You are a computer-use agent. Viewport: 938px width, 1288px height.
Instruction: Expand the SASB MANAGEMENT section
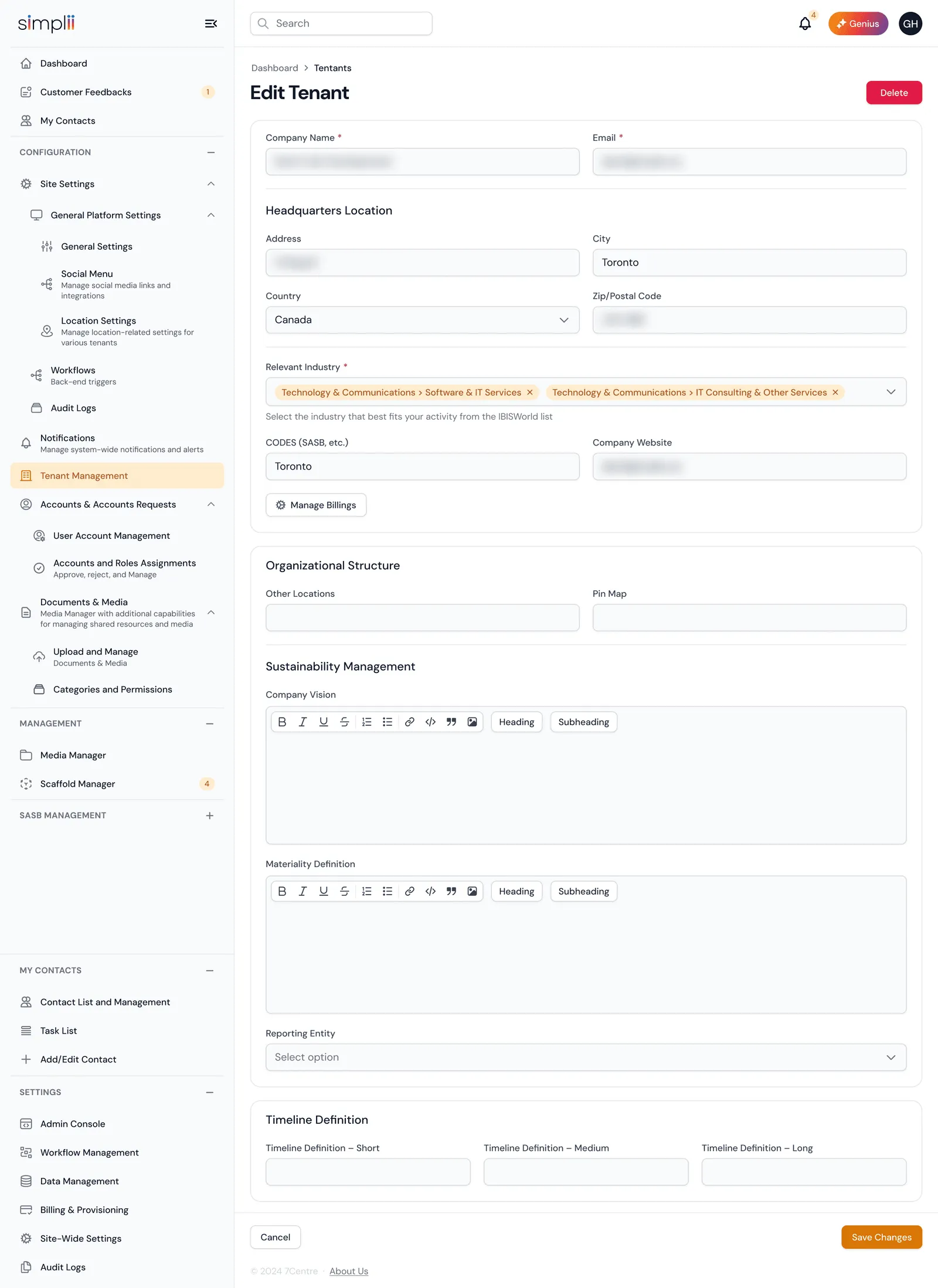click(x=210, y=815)
